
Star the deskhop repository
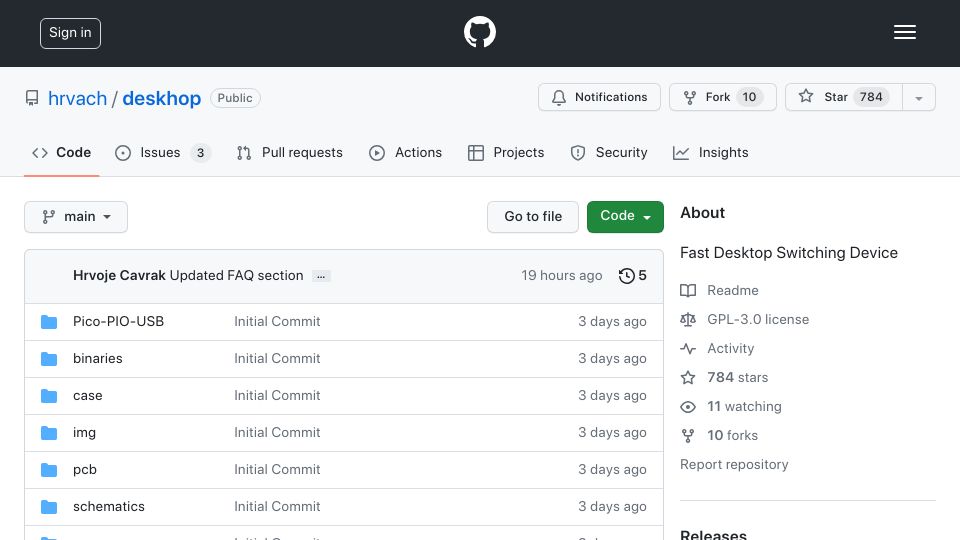click(844, 97)
